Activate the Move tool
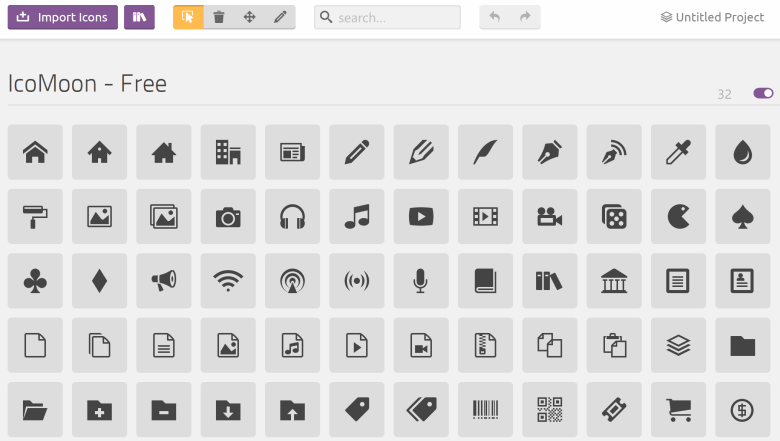The width and height of the screenshot is (780, 441). 250,17
